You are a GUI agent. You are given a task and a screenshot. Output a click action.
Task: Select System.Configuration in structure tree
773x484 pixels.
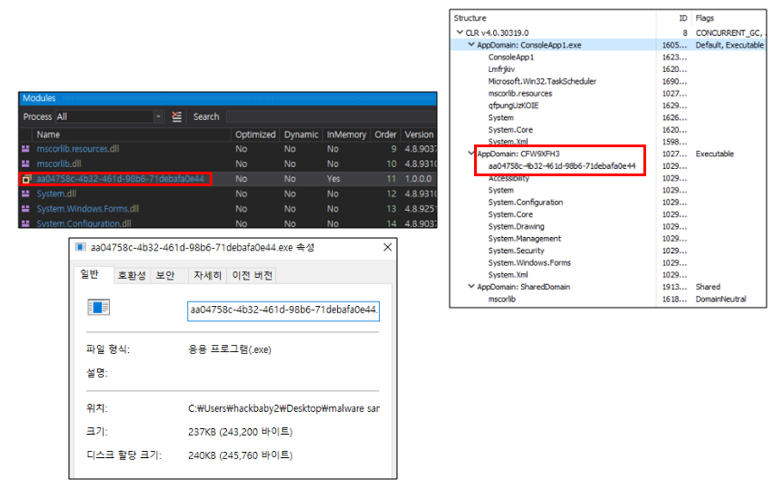526,202
